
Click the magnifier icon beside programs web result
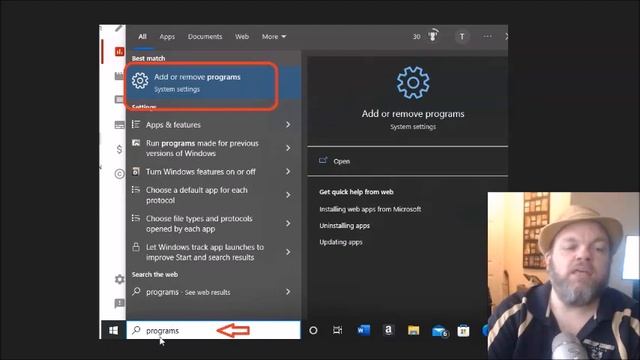[x=136, y=291]
